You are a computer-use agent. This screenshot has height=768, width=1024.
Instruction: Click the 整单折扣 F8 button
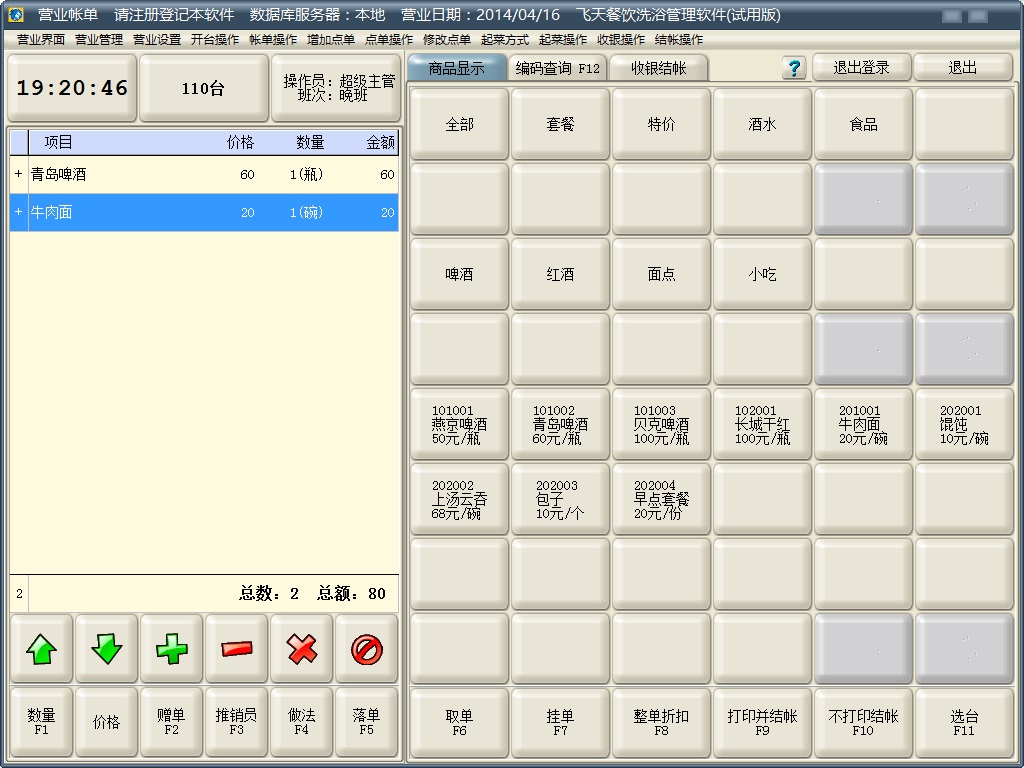click(x=661, y=722)
